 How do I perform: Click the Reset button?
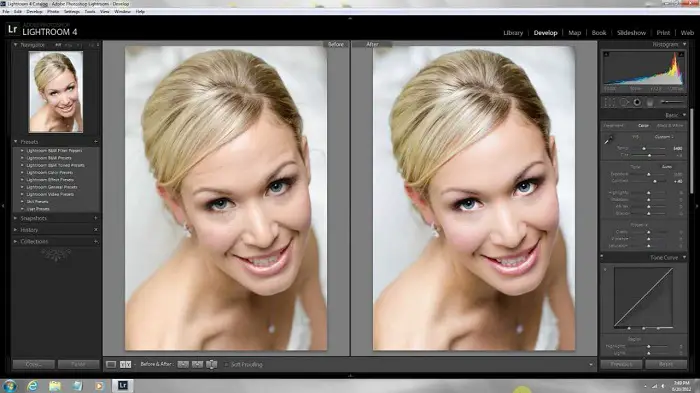click(x=666, y=364)
